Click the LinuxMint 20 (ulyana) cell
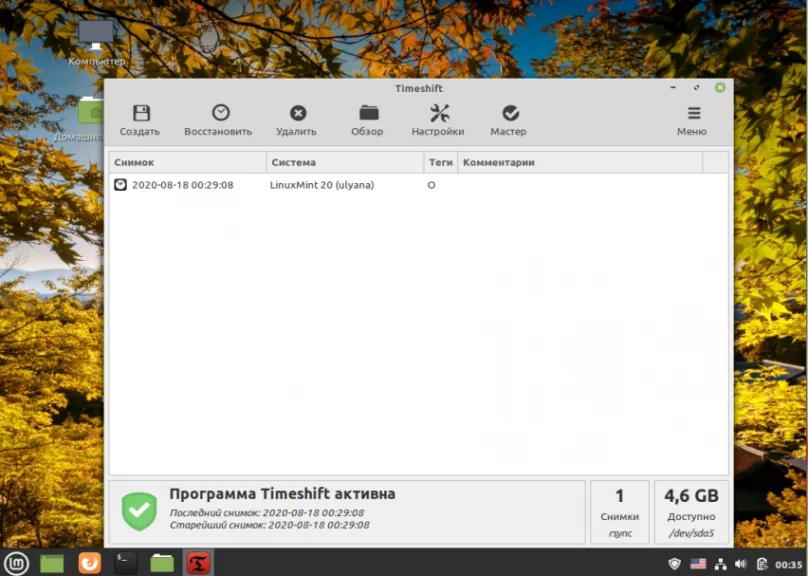 pos(322,185)
